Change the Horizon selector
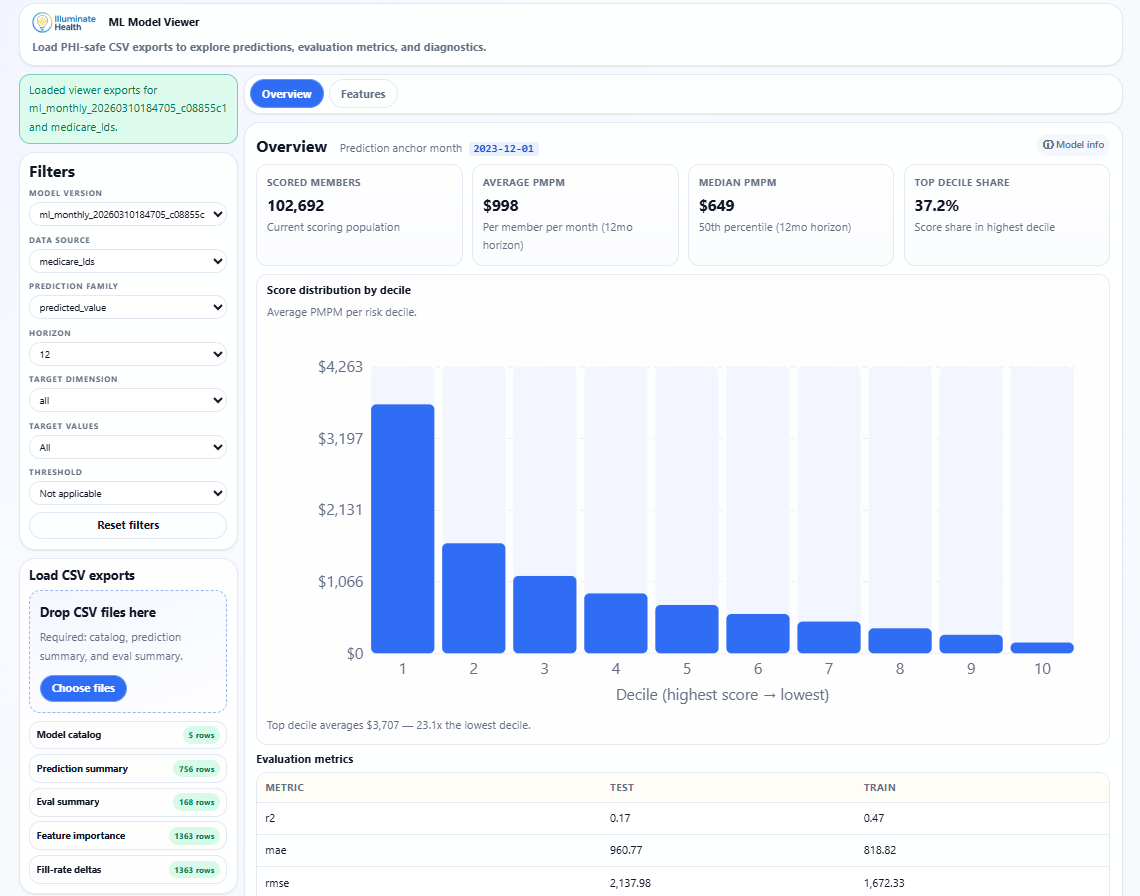The image size is (1140, 896). coord(127,353)
